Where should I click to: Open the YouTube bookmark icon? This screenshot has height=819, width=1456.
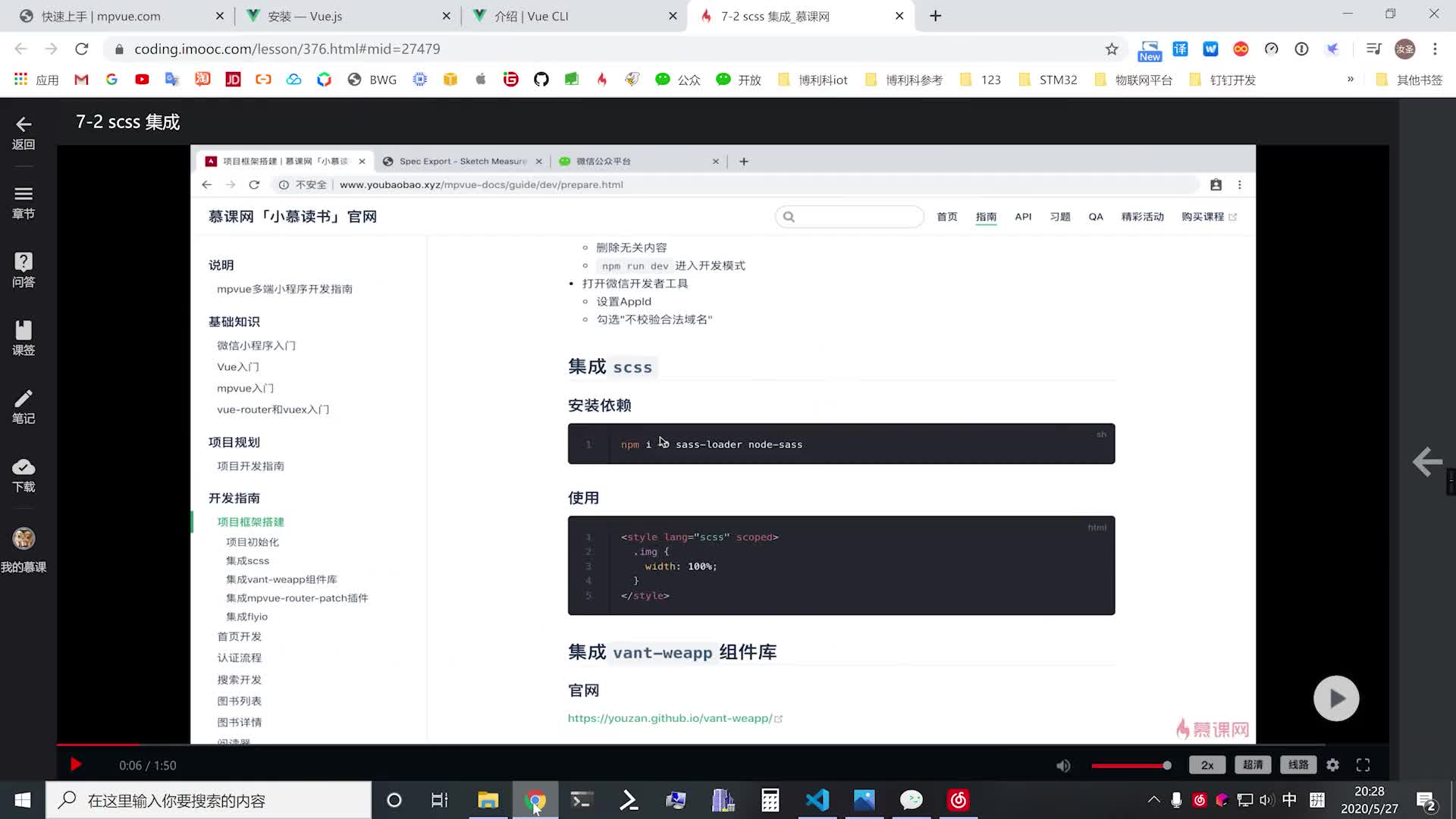pyautogui.click(x=142, y=80)
